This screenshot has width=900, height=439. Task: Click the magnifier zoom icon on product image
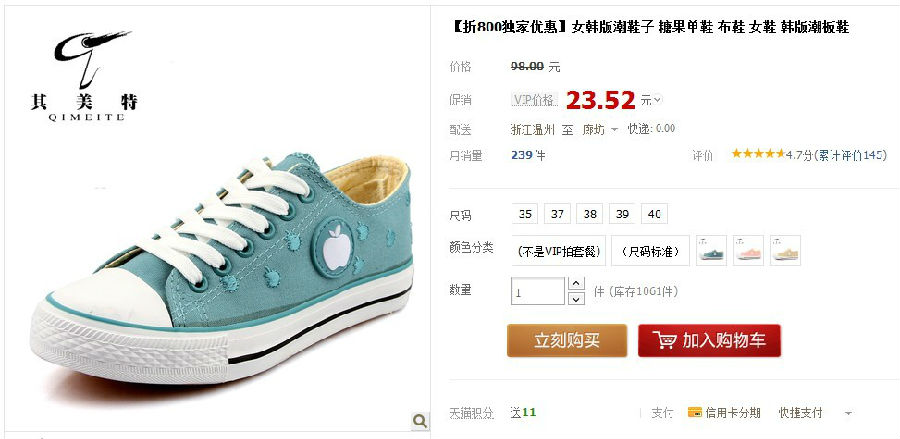420,421
